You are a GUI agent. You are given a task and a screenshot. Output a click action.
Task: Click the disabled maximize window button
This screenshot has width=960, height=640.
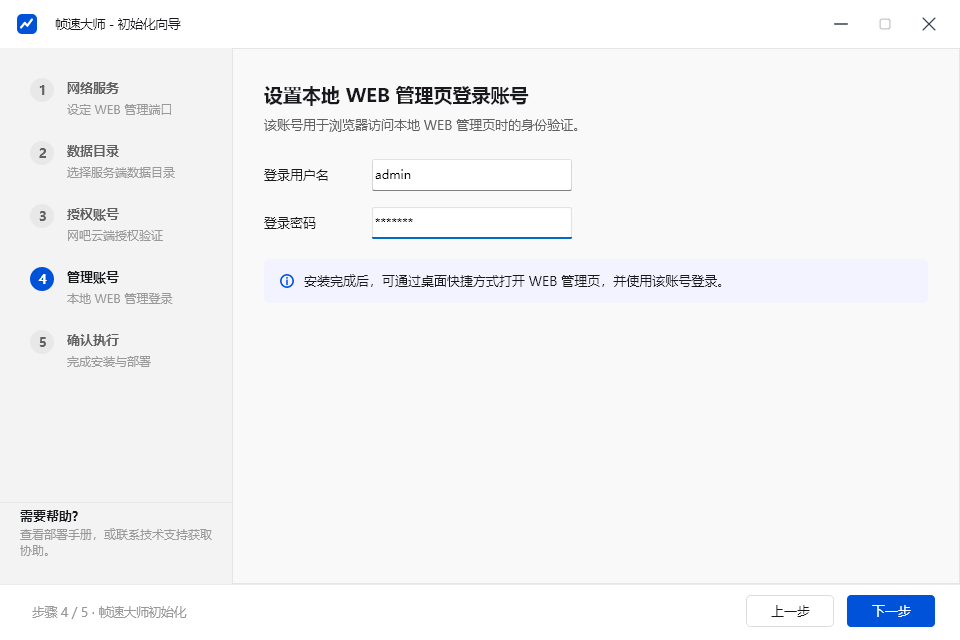point(885,24)
